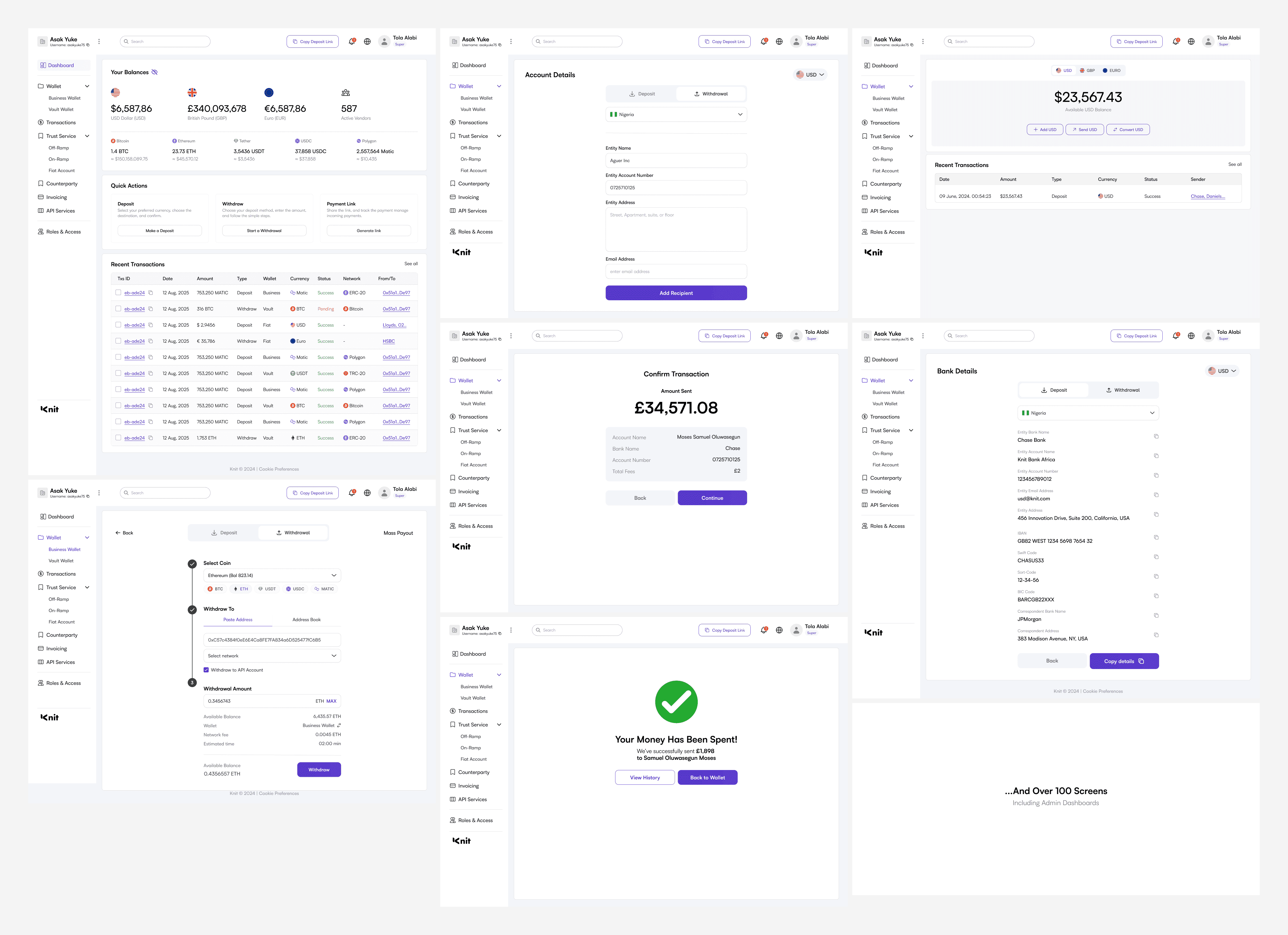This screenshot has height=935, width=1288.
Task: Copy the entity email usd@knit.com
Action: click(1156, 495)
